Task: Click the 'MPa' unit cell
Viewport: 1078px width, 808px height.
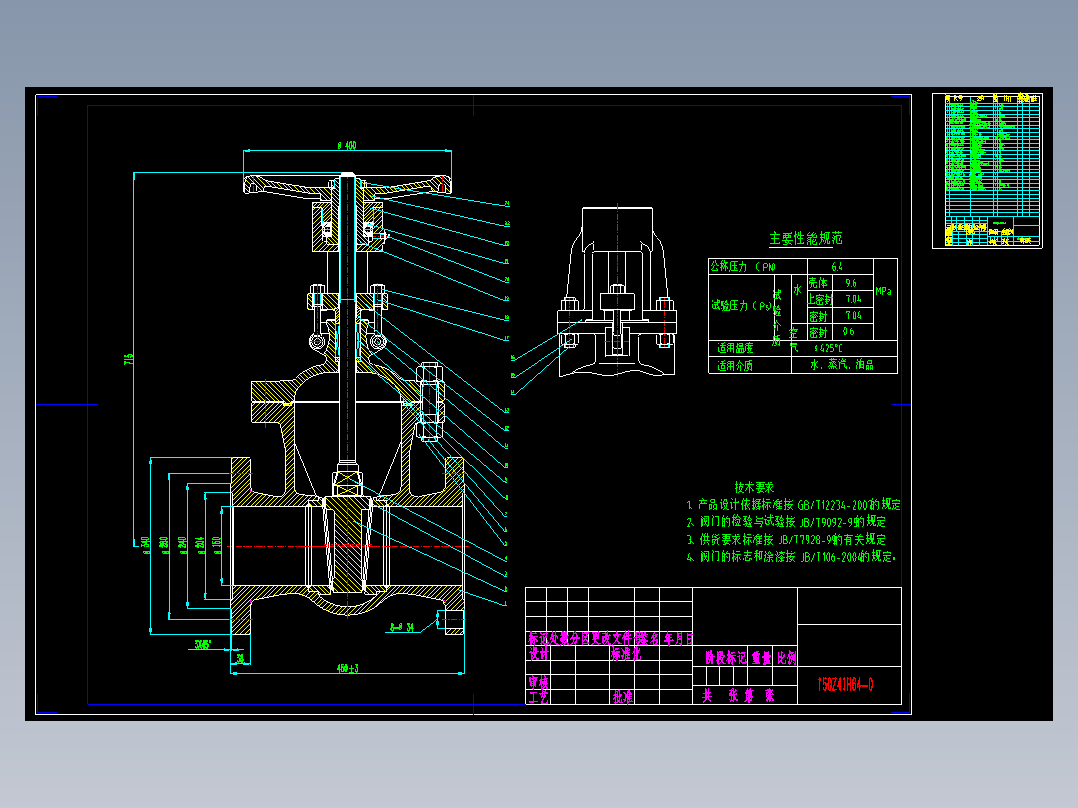Action: (x=885, y=292)
